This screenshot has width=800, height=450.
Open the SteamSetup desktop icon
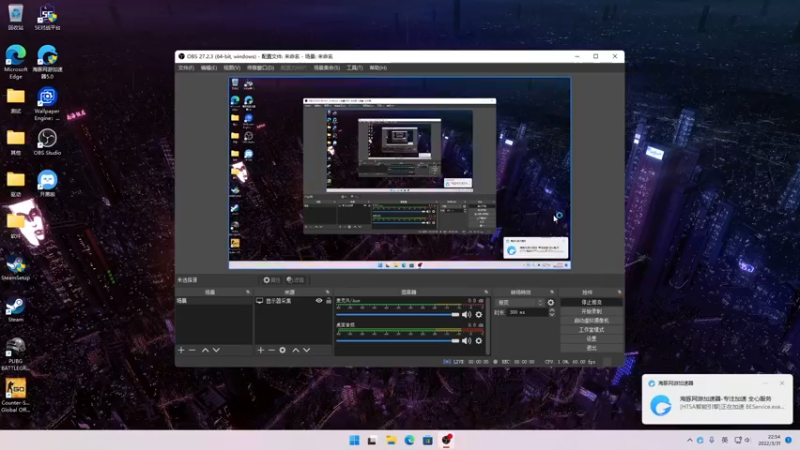pos(15,268)
